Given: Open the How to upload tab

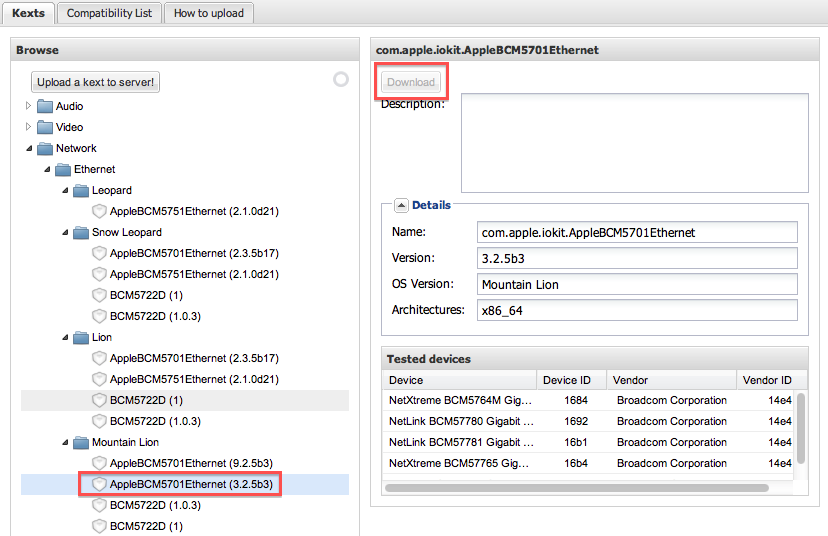Looking at the screenshot, I should pyautogui.click(x=208, y=13).
